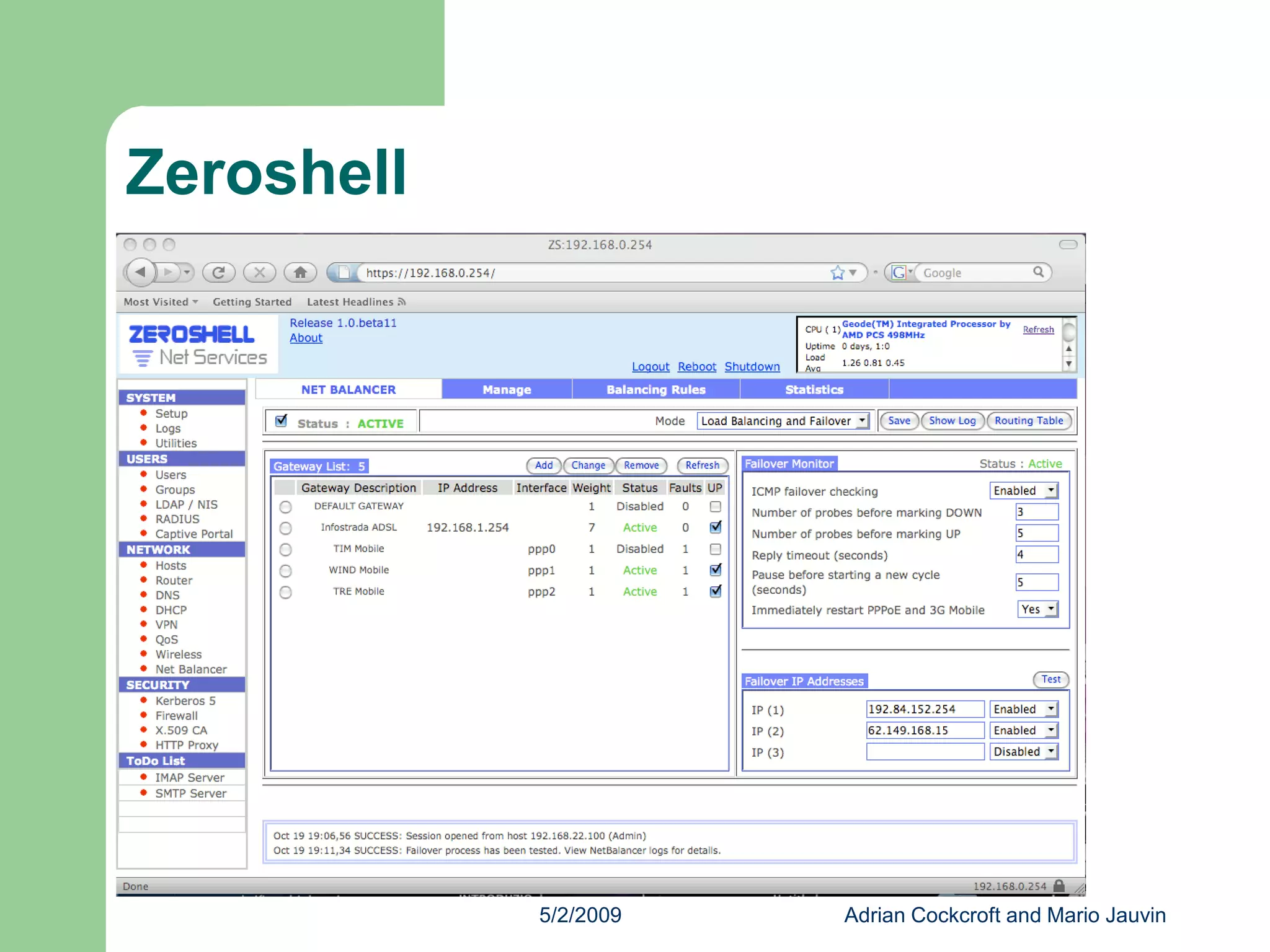The image size is (1270, 952).
Task: Reload the page with the refresh icon
Action: tap(219, 272)
